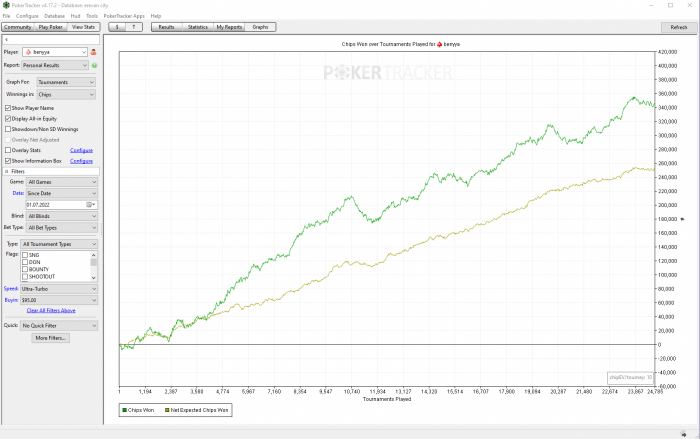
Task: Open the Buyin dropdown showing $95.00
Action: tap(59, 300)
